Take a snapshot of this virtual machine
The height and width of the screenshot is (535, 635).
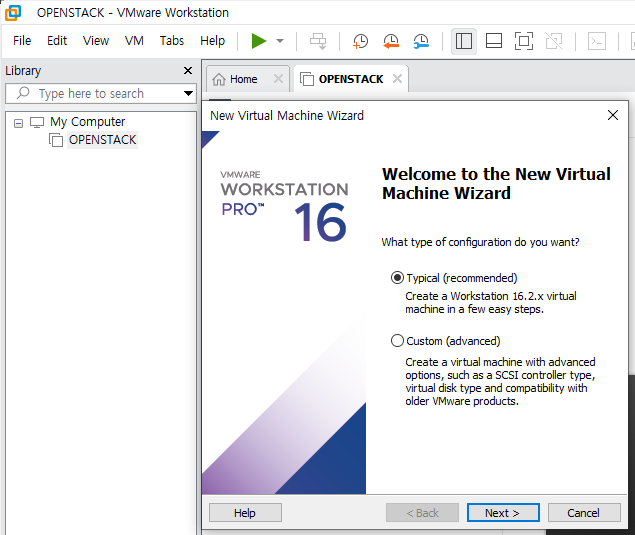pos(360,41)
